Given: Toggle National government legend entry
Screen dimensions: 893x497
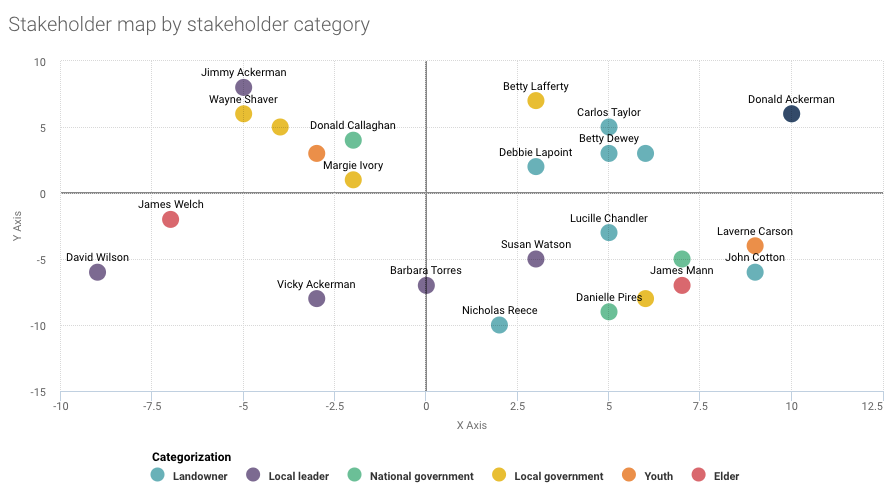Looking at the screenshot, I should pyautogui.click(x=421, y=476).
